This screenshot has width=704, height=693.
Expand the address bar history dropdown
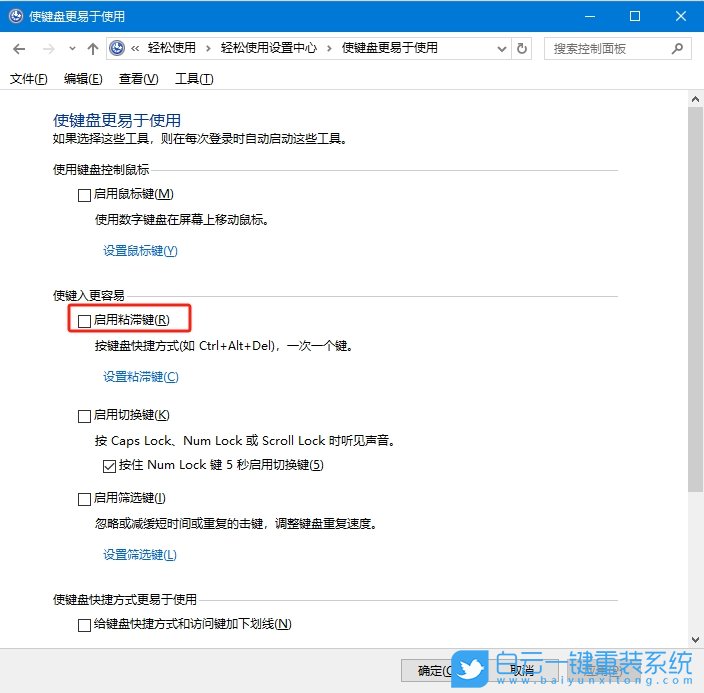point(502,49)
